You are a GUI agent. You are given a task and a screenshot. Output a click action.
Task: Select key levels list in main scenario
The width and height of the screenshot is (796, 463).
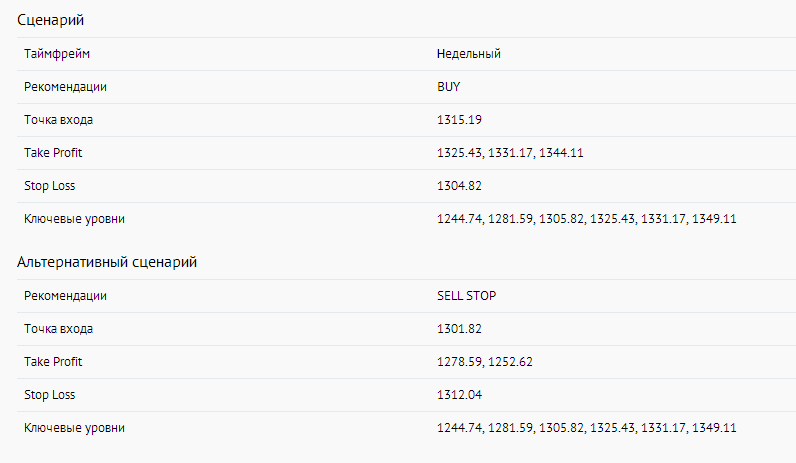coord(586,219)
